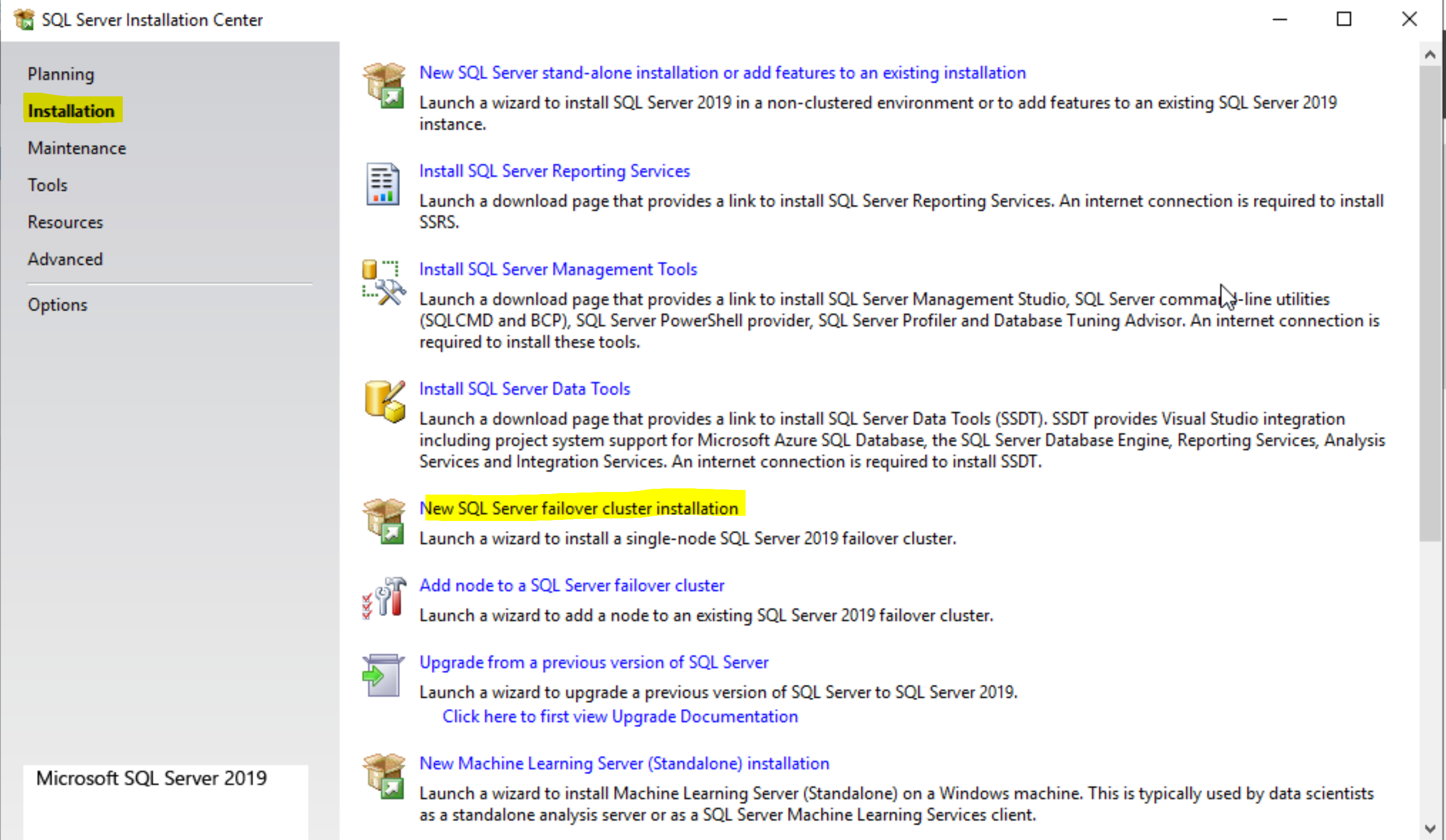Open Install SQL Server Management Tools link
Screen dimensions: 1446x840
tap(559, 269)
